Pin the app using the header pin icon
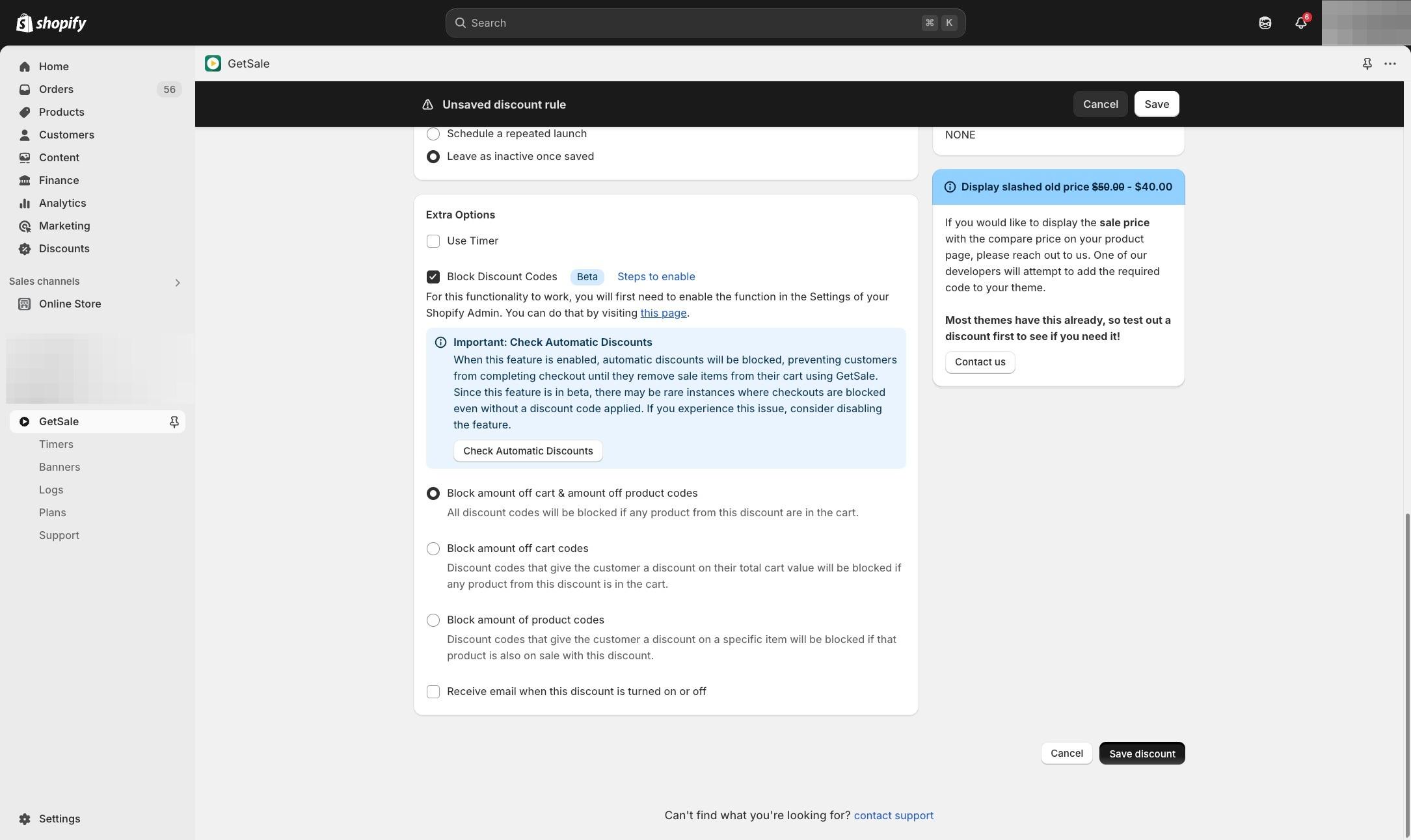Viewport: 1411px width, 840px height. tap(1367, 64)
